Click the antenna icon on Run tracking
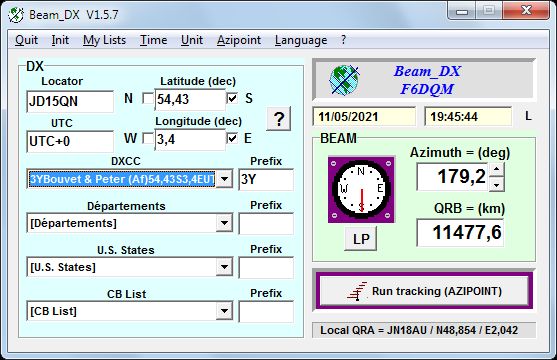 pyautogui.click(x=357, y=291)
